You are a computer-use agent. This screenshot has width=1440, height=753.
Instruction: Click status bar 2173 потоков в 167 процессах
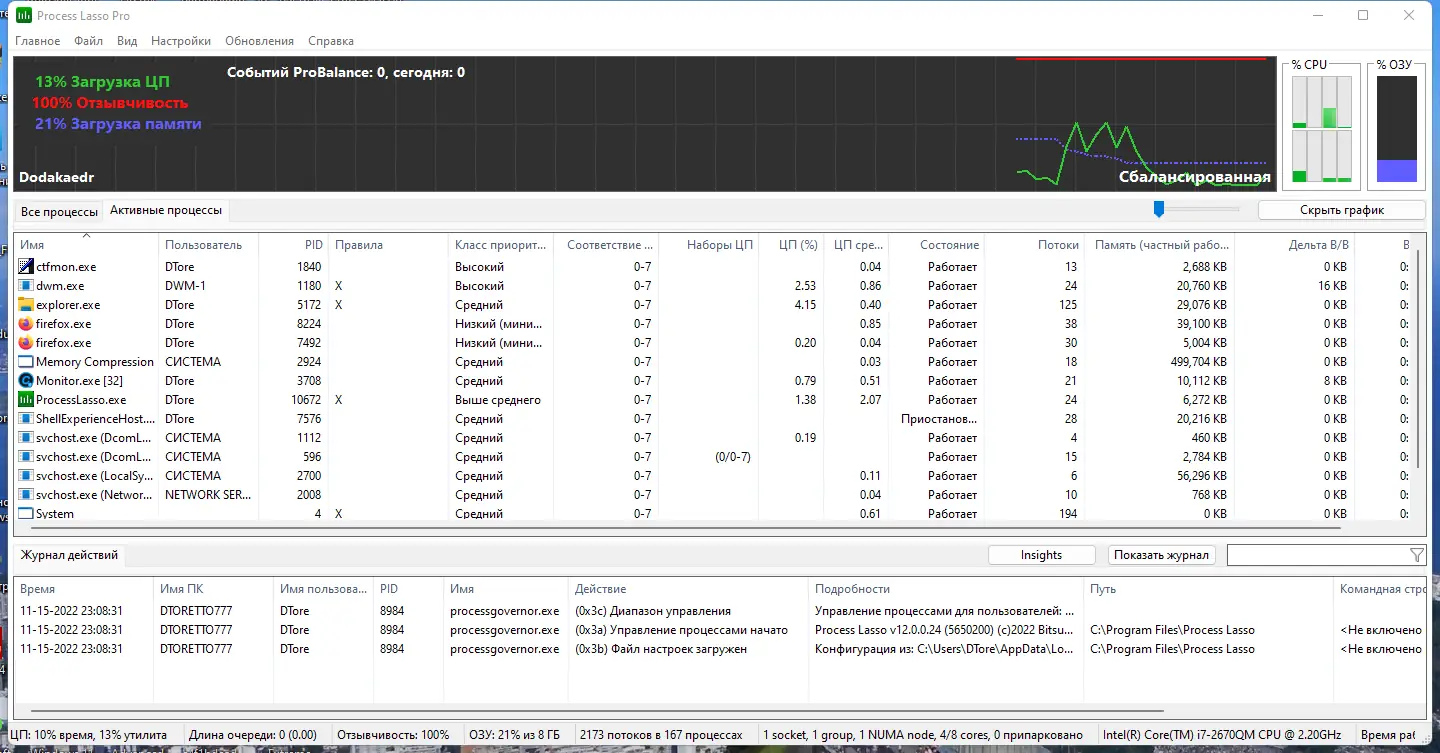pyautogui.click(x=661, y=735)
